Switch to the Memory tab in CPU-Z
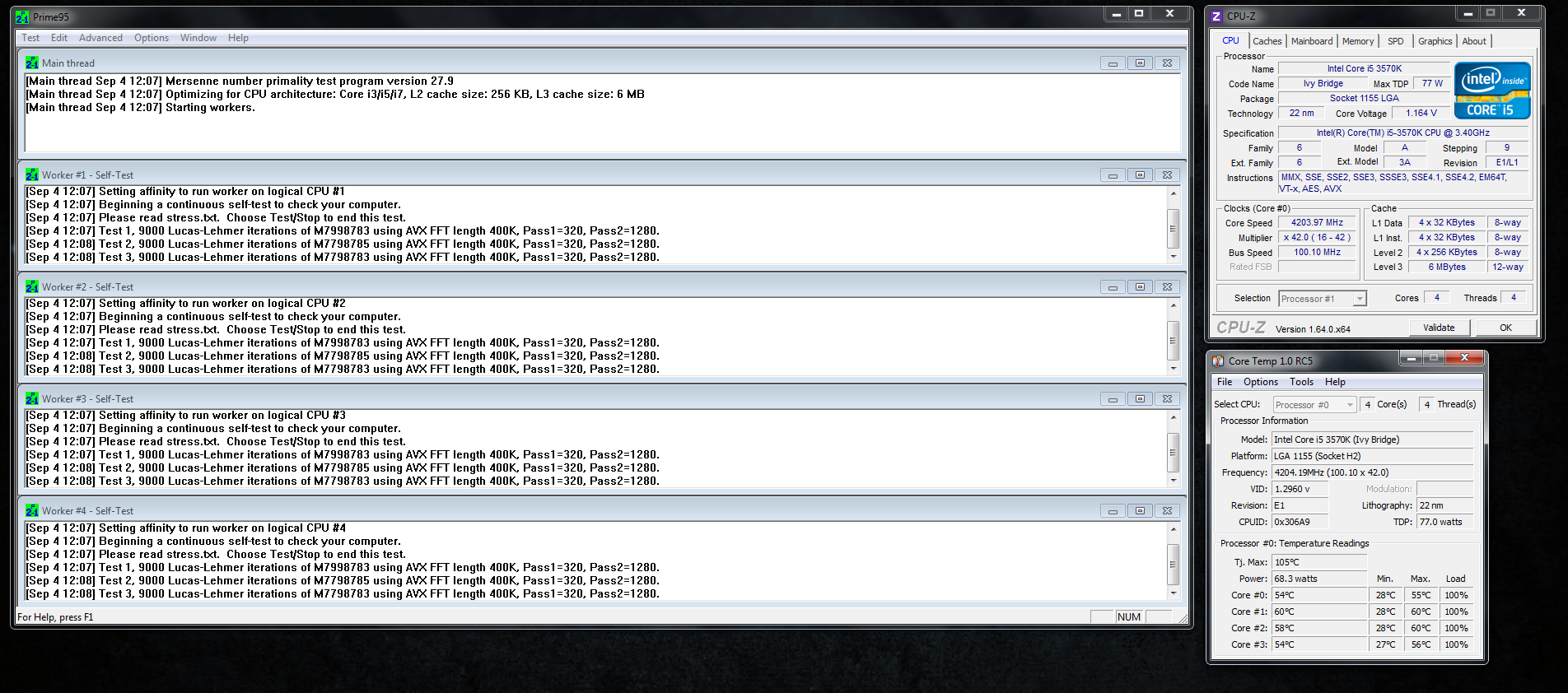Viewport: 1568px width, 693px height. [x=1358, y=41]
